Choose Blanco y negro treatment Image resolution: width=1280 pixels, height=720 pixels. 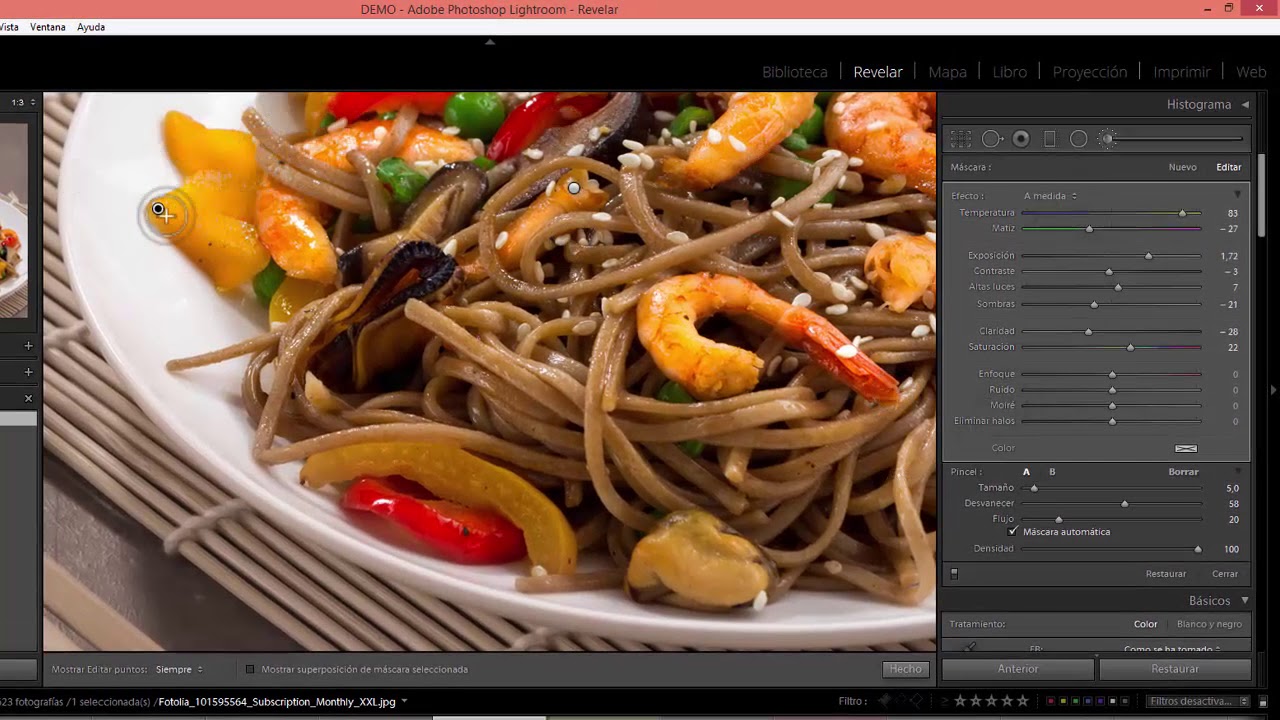(x=1209, y=624)
